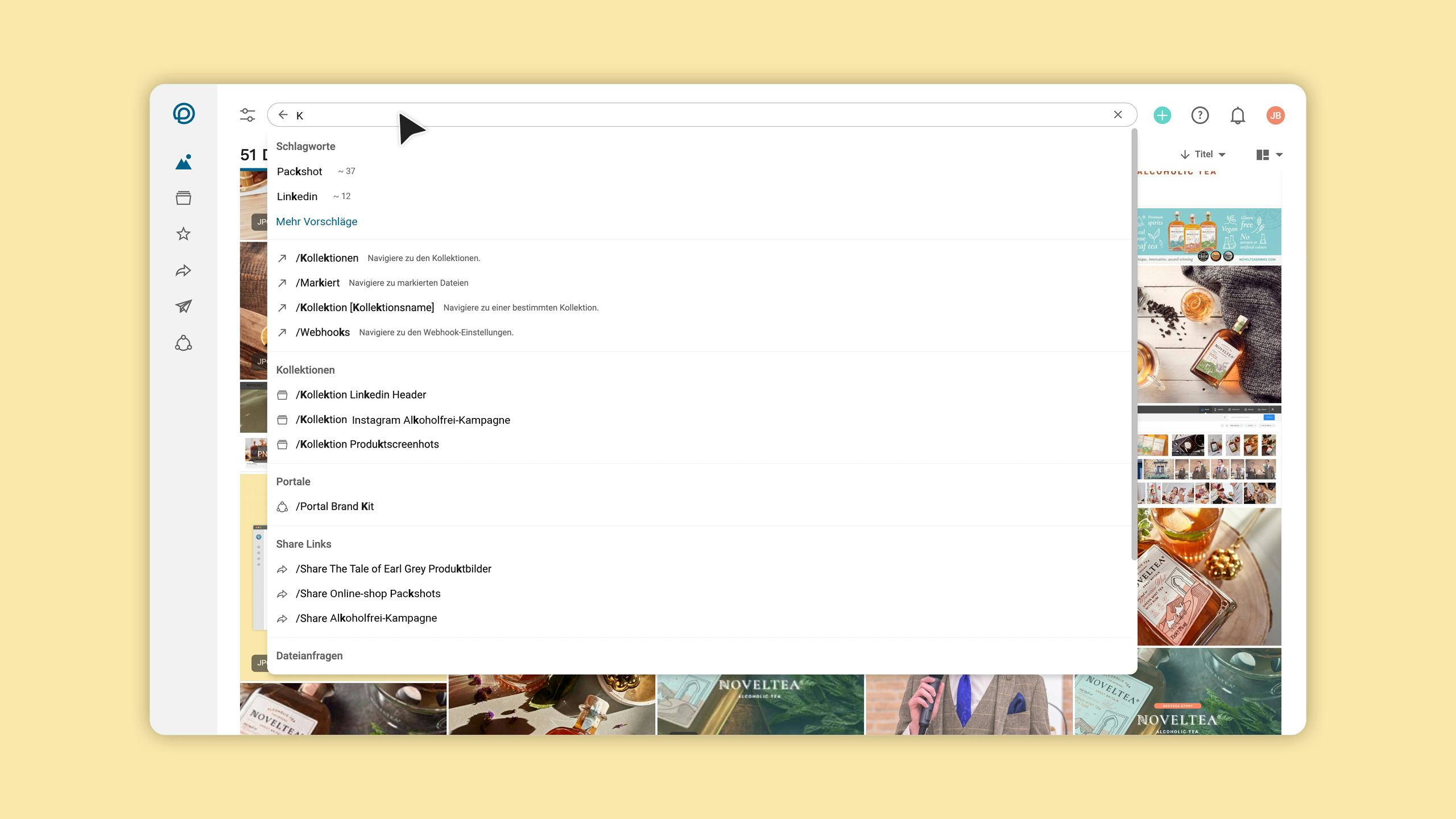
Task: Click the green plus upload button
Action: coord(1162,115)
